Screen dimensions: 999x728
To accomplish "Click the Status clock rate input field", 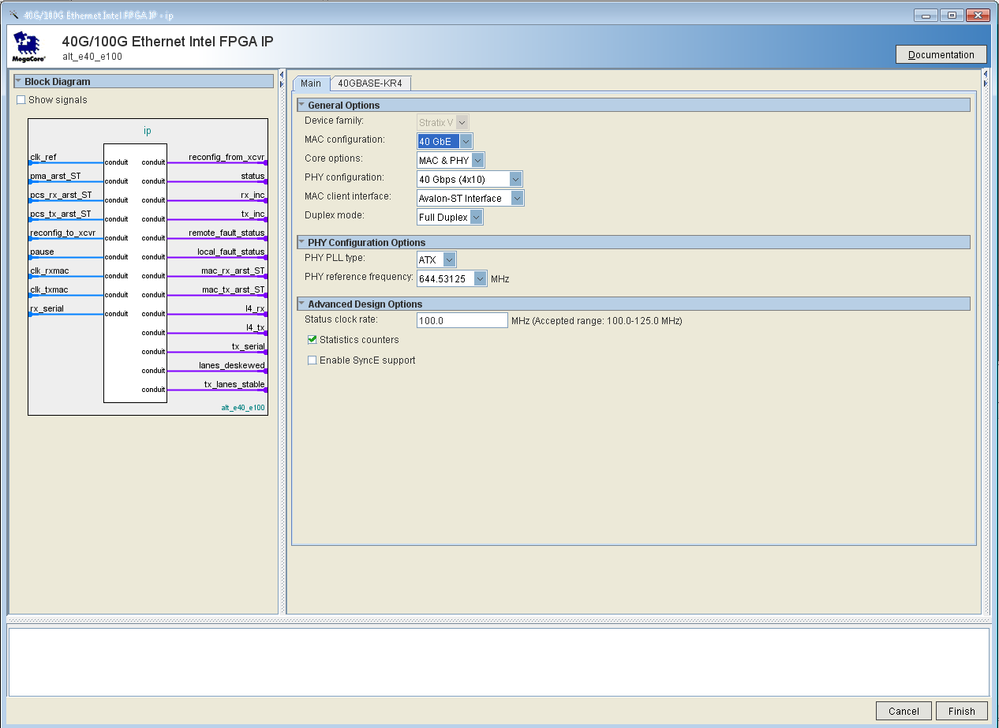I will pyautogui.click(x=462, y=321).
